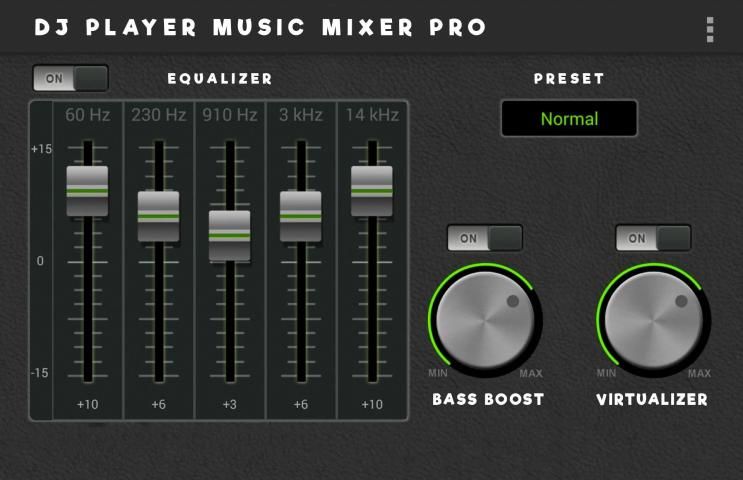Click the Virtualizer knob
This screenshot has width=743, height=480.
tap(653, 321)
